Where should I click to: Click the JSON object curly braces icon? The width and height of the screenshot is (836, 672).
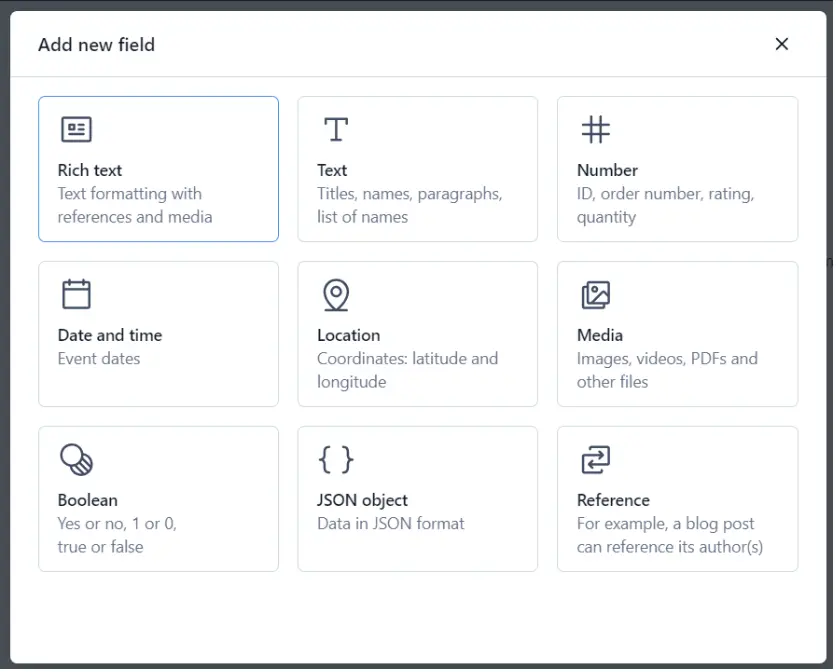(x=335, y=459)
